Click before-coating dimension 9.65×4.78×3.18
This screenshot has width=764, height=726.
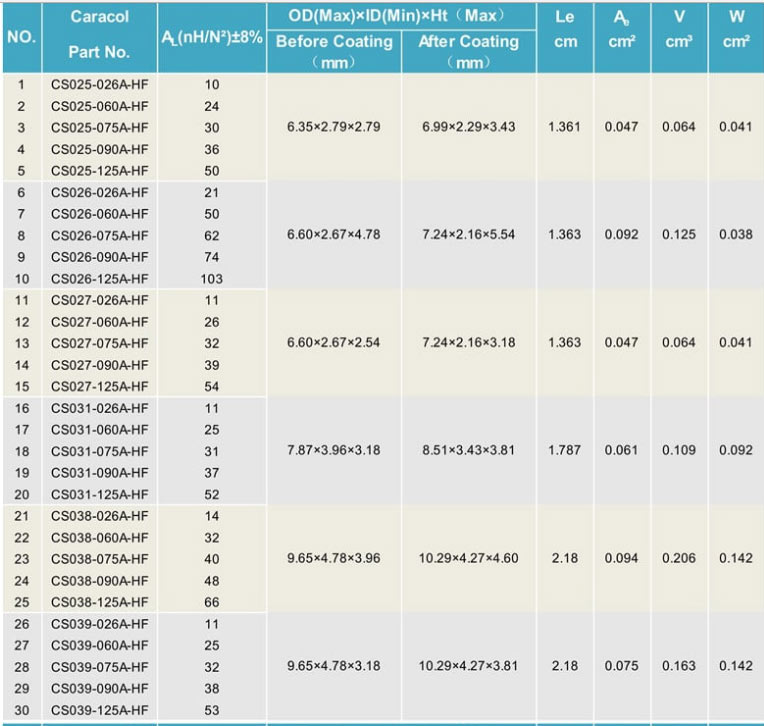(334, 666)
